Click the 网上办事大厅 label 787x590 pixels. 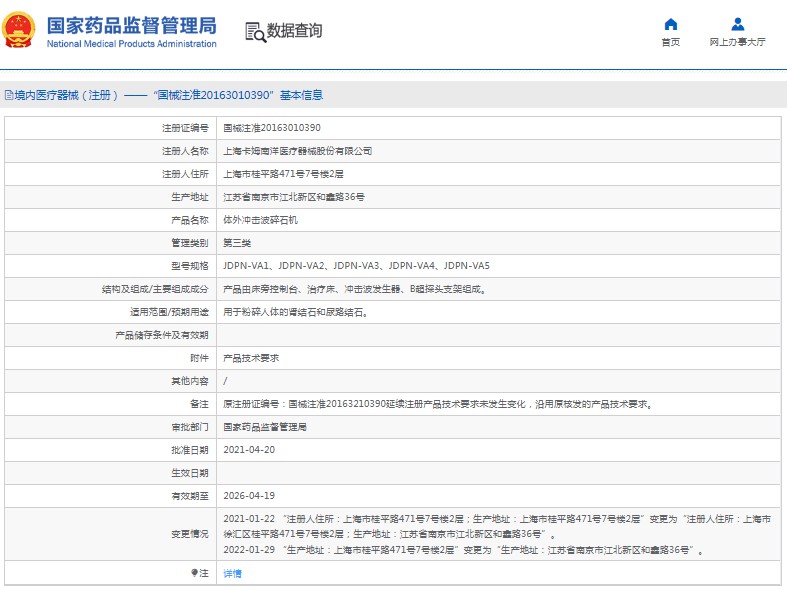point(737,42)
